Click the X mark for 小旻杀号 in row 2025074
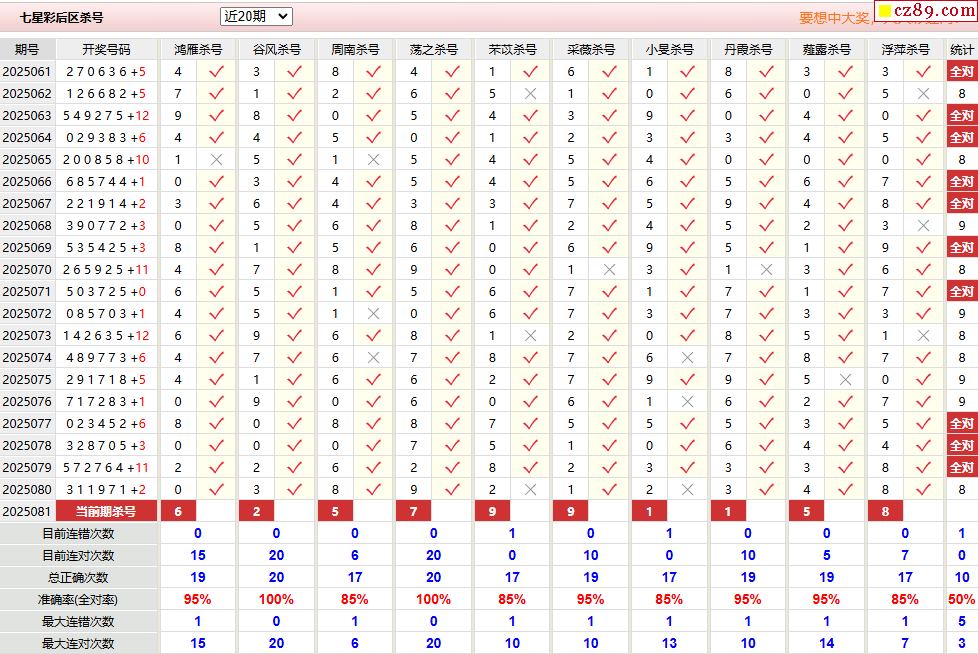 688,357
